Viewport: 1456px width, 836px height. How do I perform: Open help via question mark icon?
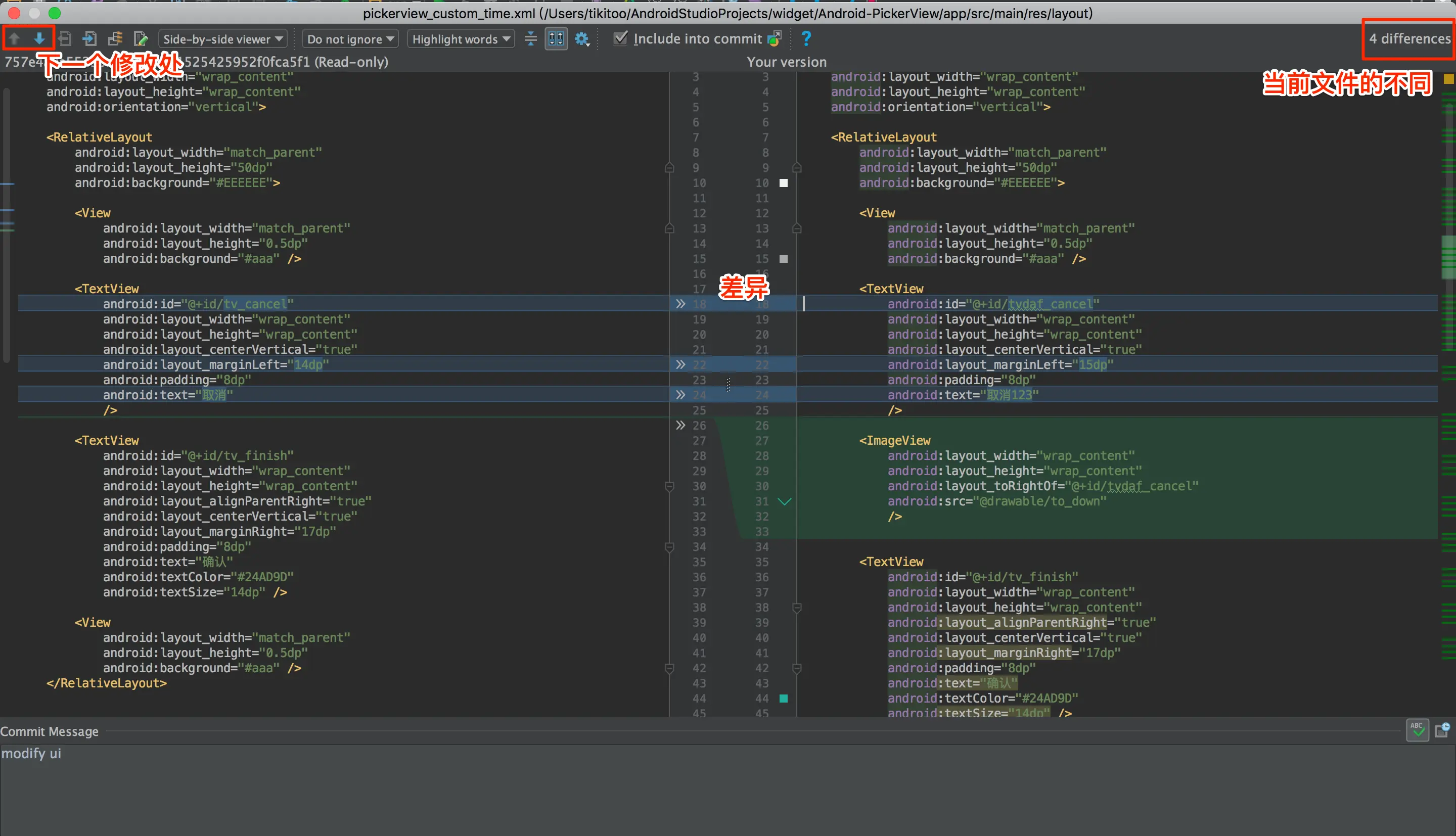(x=806, y=38)
